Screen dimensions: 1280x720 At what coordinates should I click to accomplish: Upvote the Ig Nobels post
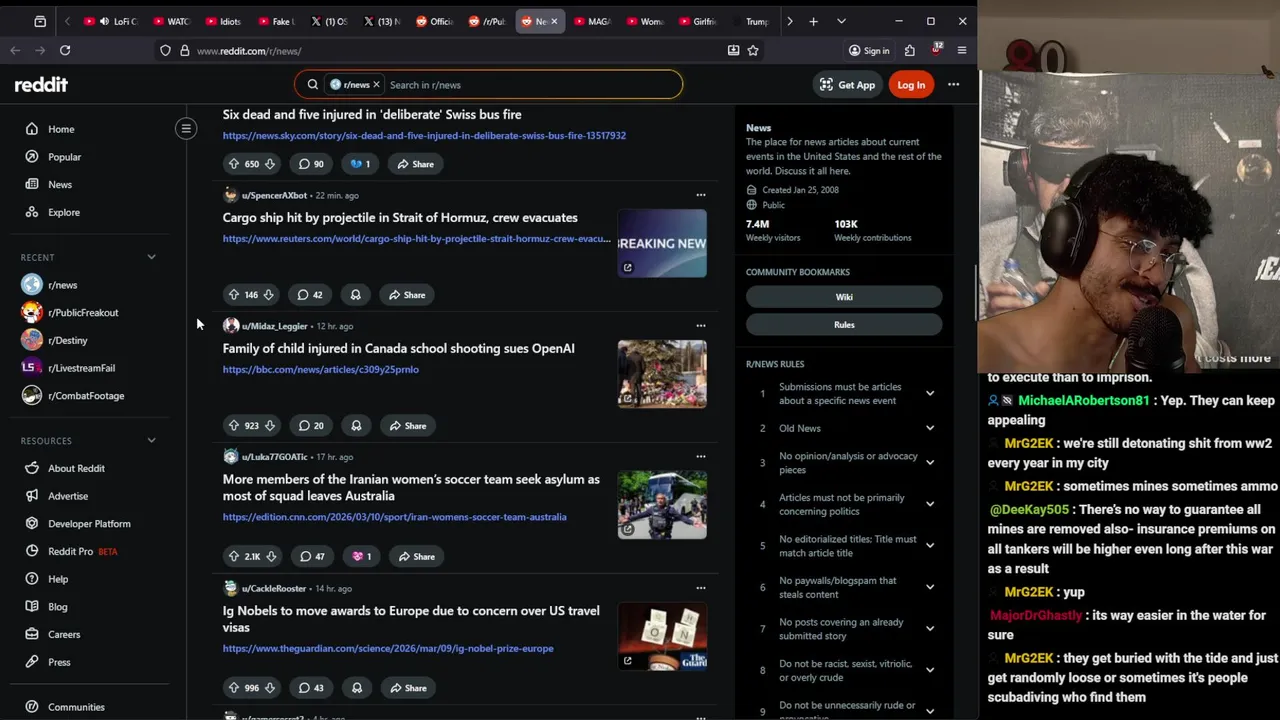point(234,688)
